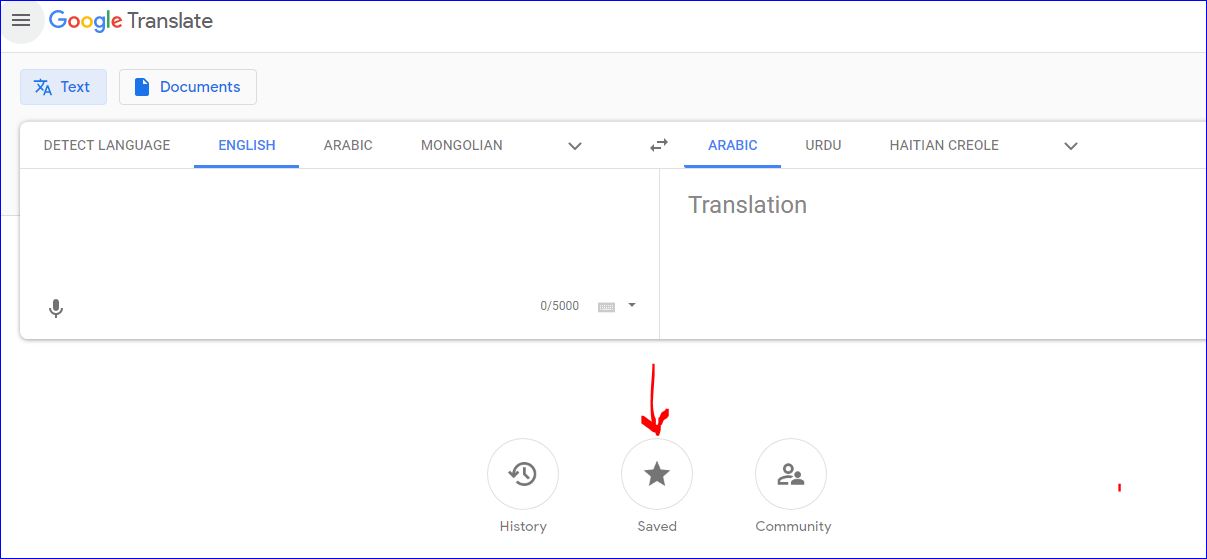Select the Text translation mode button
1207x559 pixels.
(63, 87)
